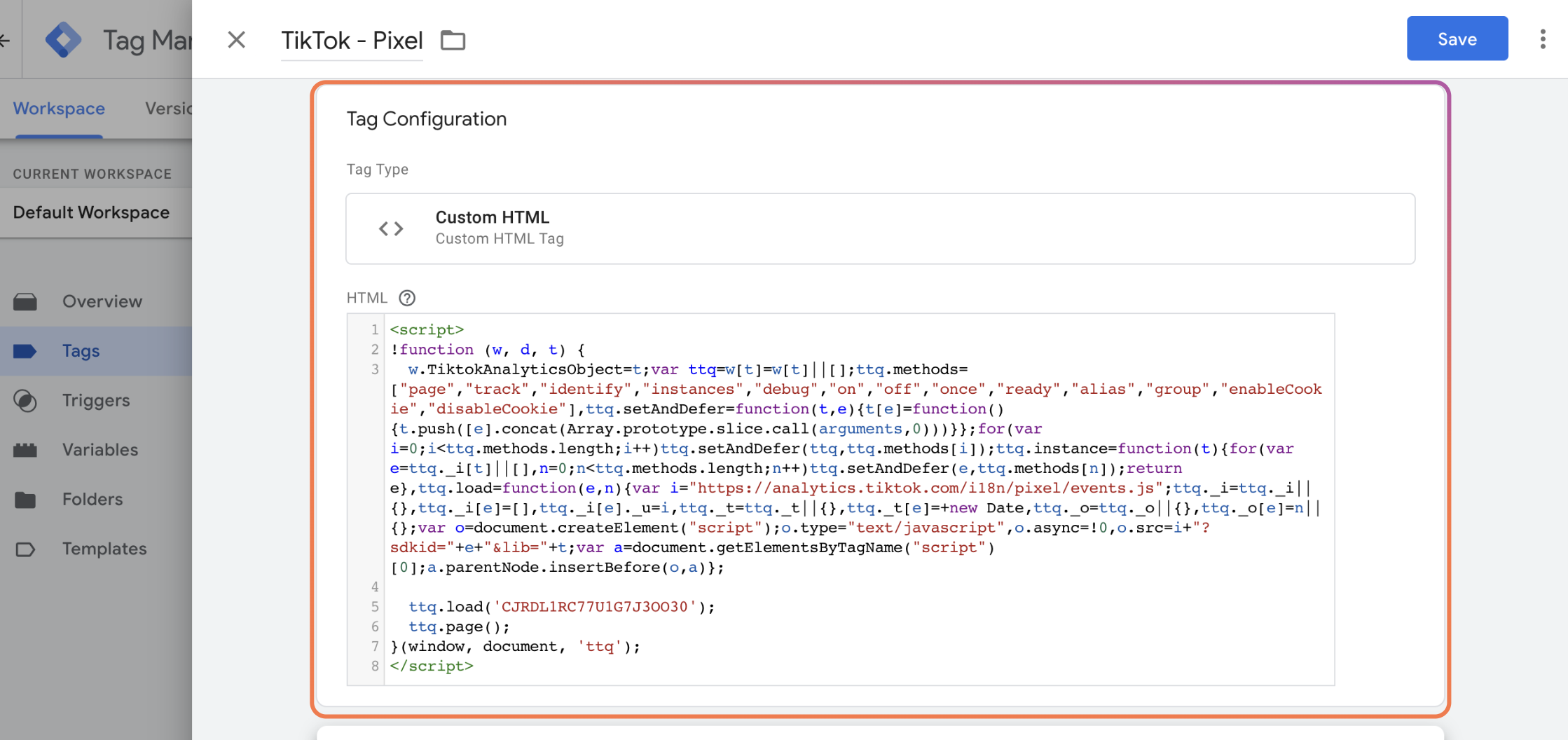Open the three-dot more options menu
1568x740 pixels.
point(1542,39)
